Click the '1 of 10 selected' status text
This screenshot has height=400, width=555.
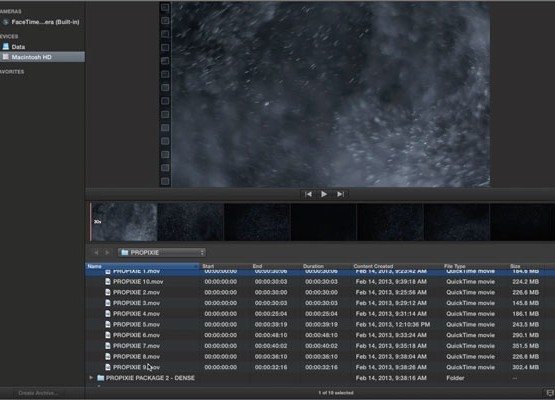point(336,393)
